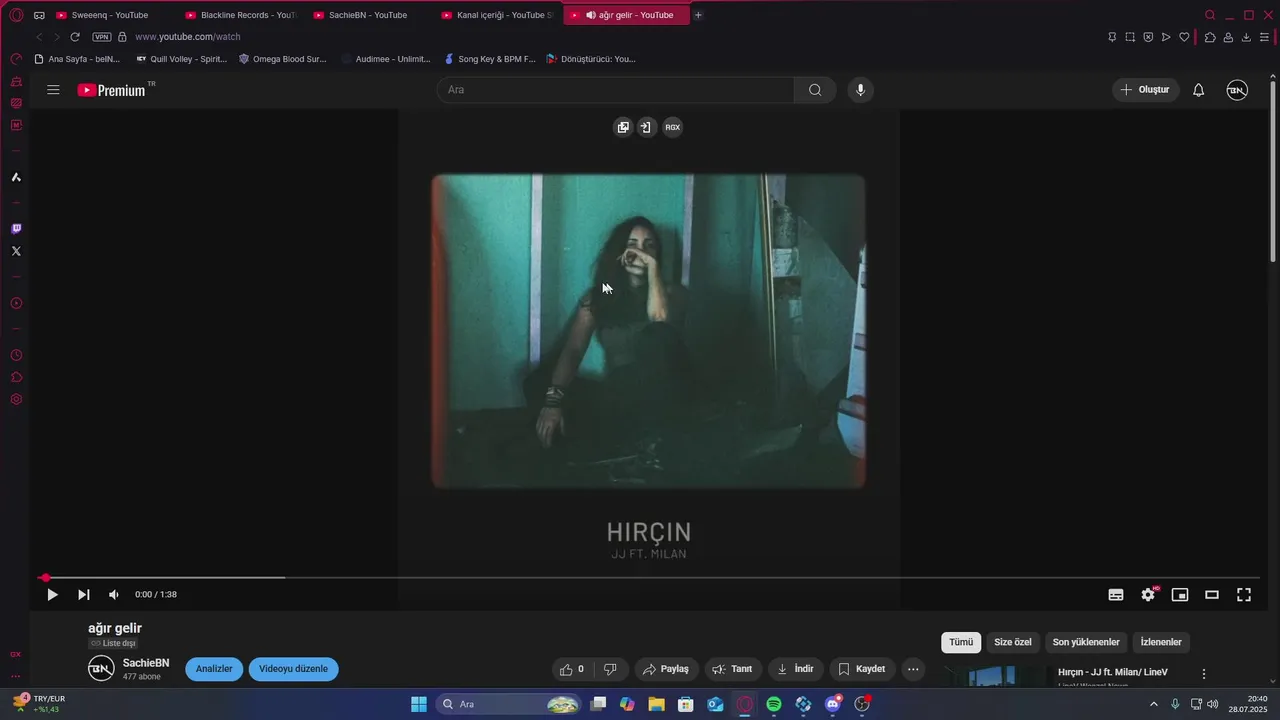Image resolution: width=1280 pixels, height=720 pixels.
Task: Click the Paylaş share button
Action: (666, 669)
